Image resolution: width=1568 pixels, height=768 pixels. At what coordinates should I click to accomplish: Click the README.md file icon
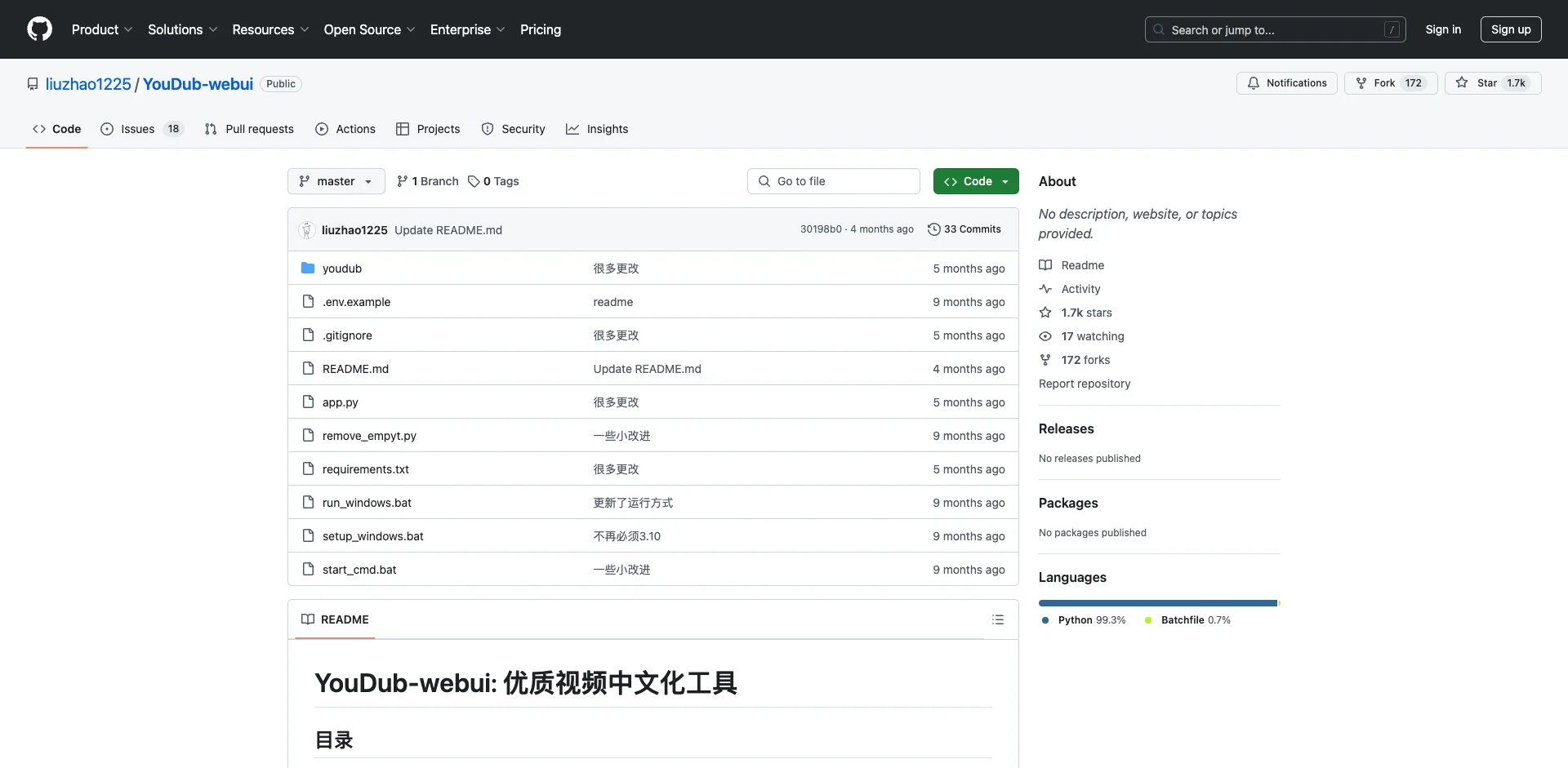308,369
